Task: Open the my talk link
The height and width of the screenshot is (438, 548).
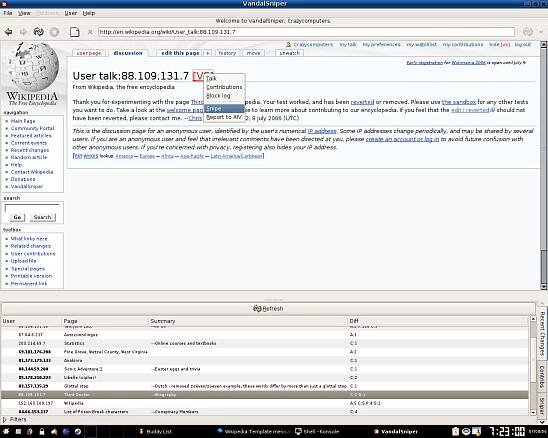Action: 348,45
